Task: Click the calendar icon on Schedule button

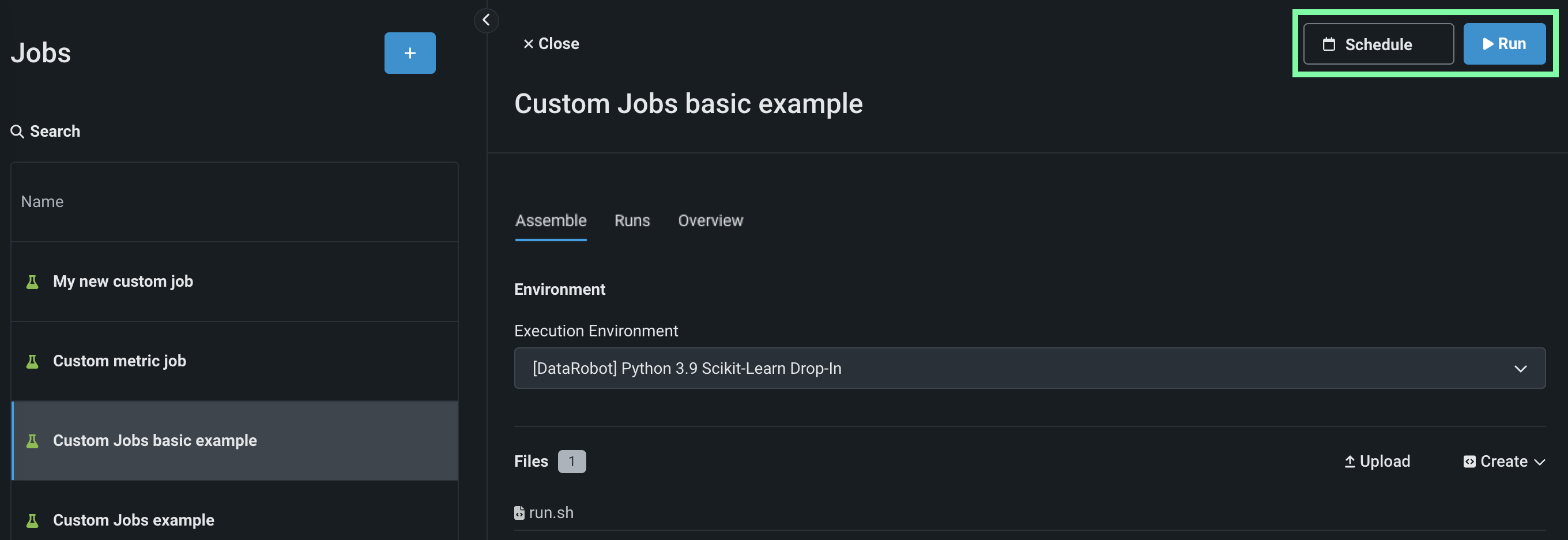Action: point(1329,44)
